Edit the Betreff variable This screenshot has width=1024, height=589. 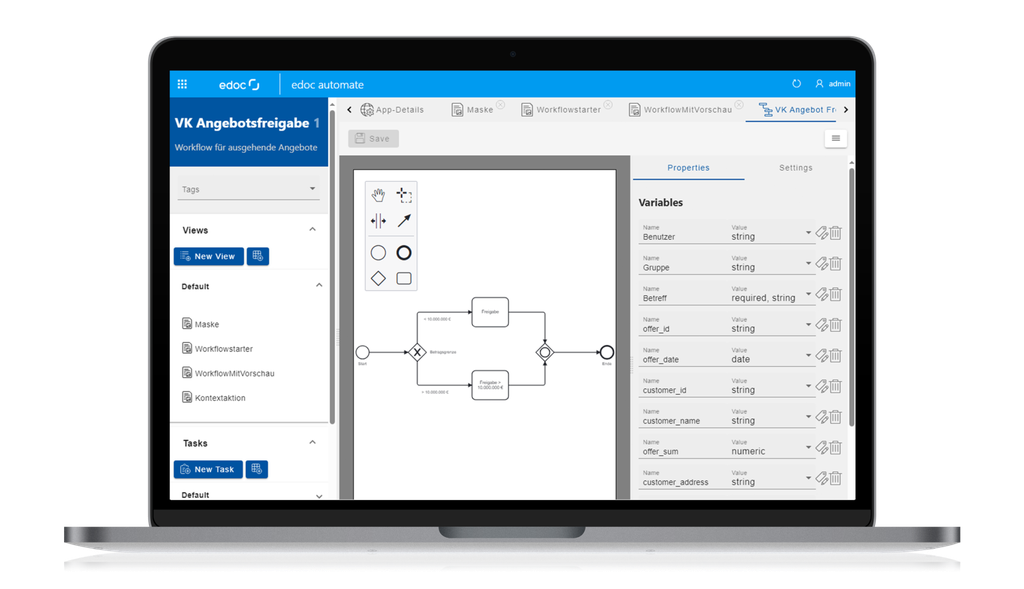[822, 294]
